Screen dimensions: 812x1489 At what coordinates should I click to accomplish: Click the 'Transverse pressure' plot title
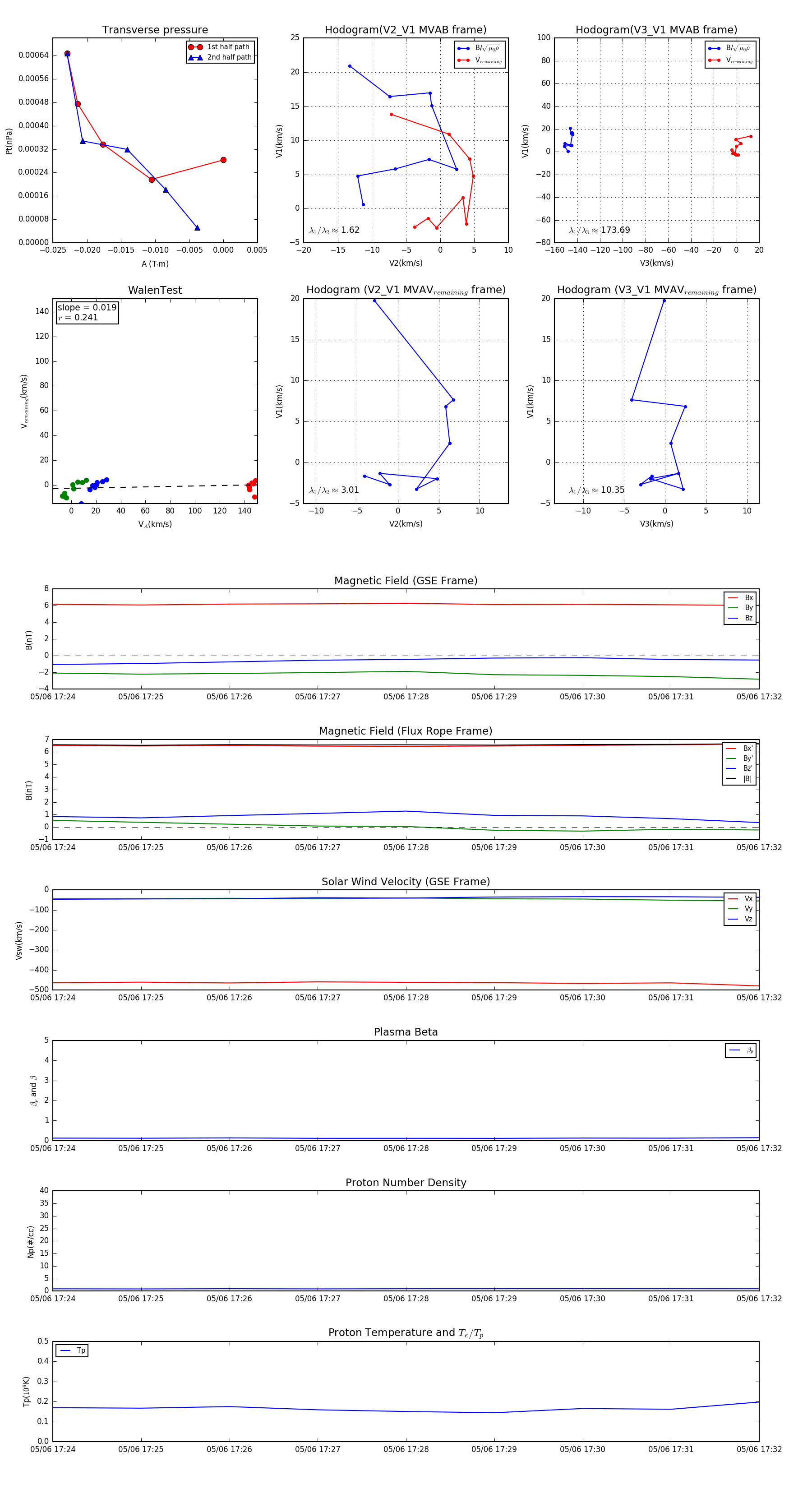click(x=155, y=30)
